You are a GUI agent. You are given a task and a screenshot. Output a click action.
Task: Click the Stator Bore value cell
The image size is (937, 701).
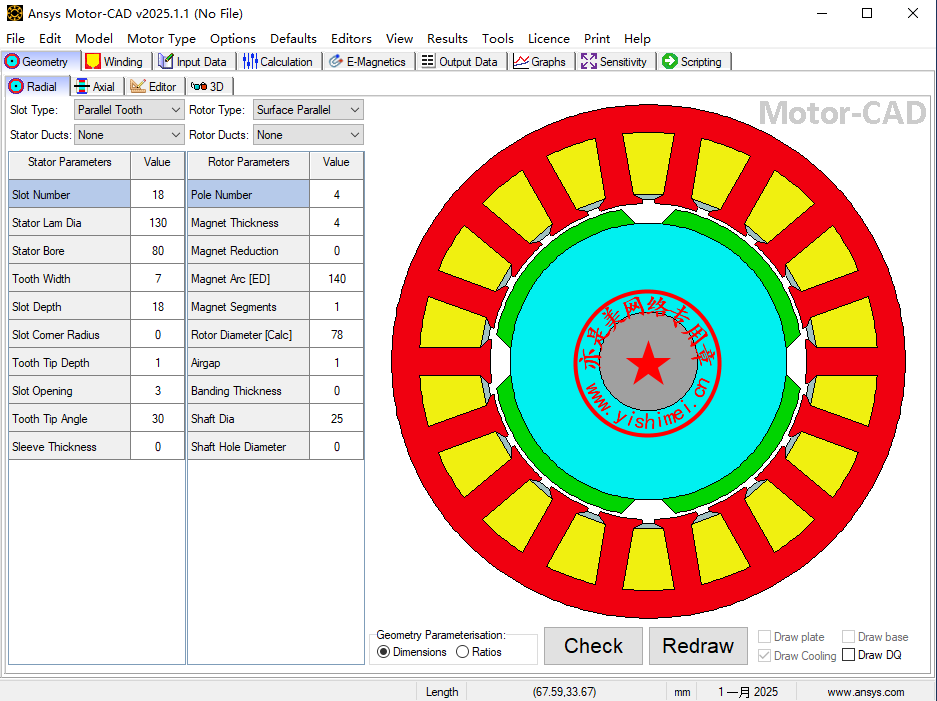point(157,251)
